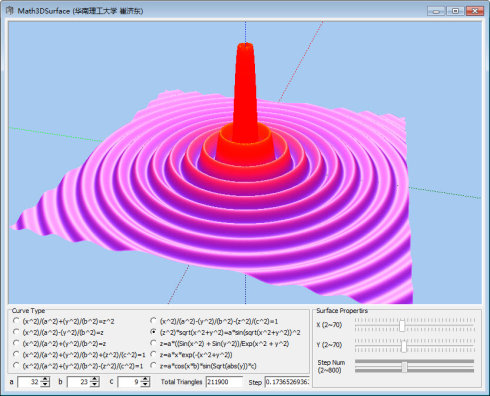The width and height of the screenshot is (490, 396).
Task: Click the X (2~70) slider thumb
Action: coord(402,325)
